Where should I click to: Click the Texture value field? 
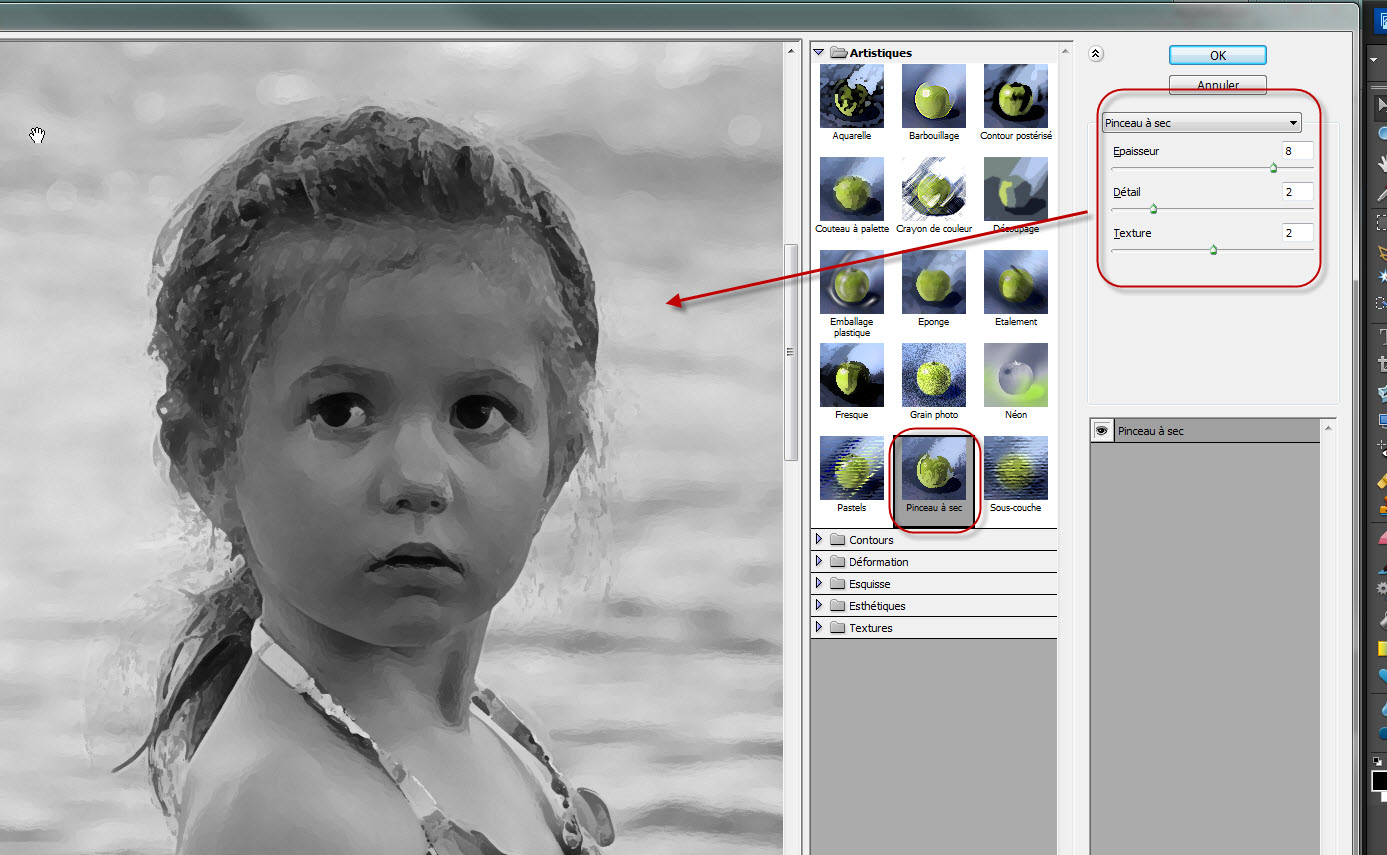click(1298, 233)
